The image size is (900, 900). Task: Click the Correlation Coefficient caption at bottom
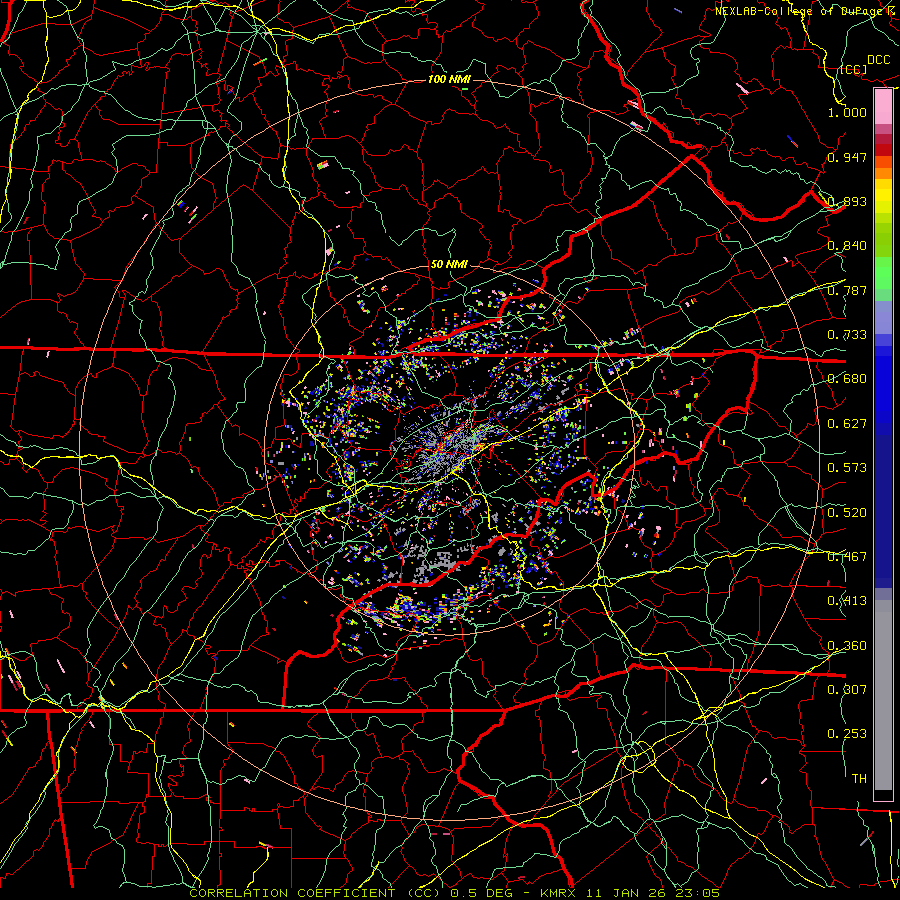(x=454, y=893)
